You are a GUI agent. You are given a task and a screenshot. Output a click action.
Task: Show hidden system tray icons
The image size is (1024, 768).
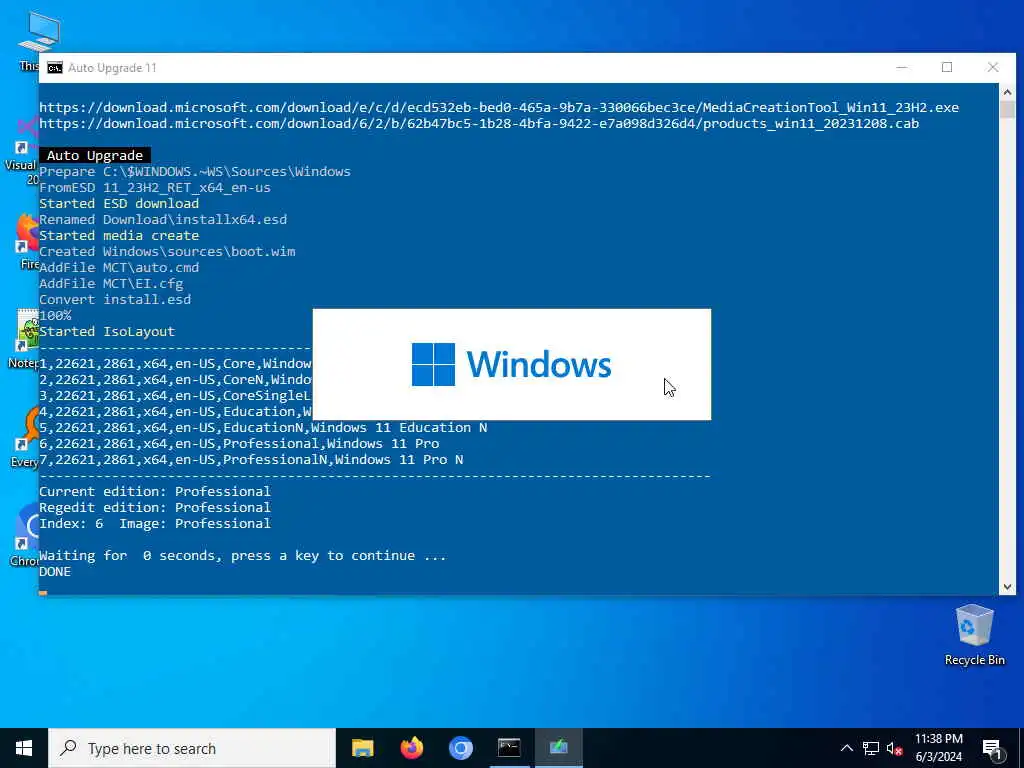tap(846, 748)
